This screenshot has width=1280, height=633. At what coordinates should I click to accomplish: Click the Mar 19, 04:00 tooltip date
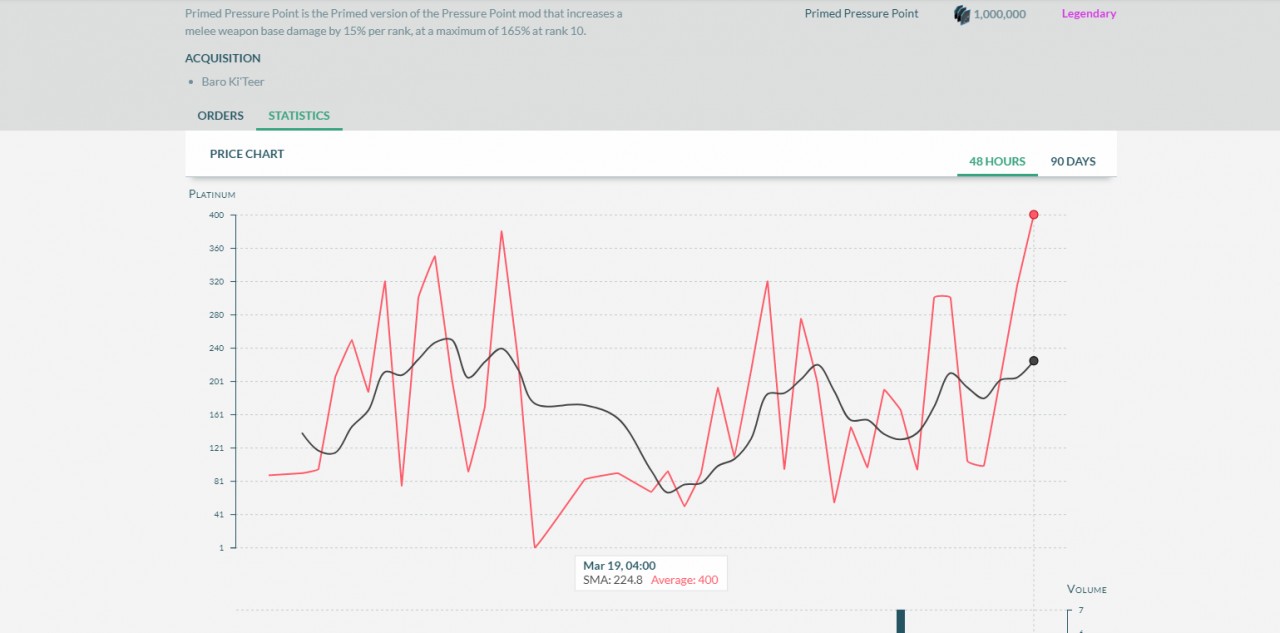point(619,566)
